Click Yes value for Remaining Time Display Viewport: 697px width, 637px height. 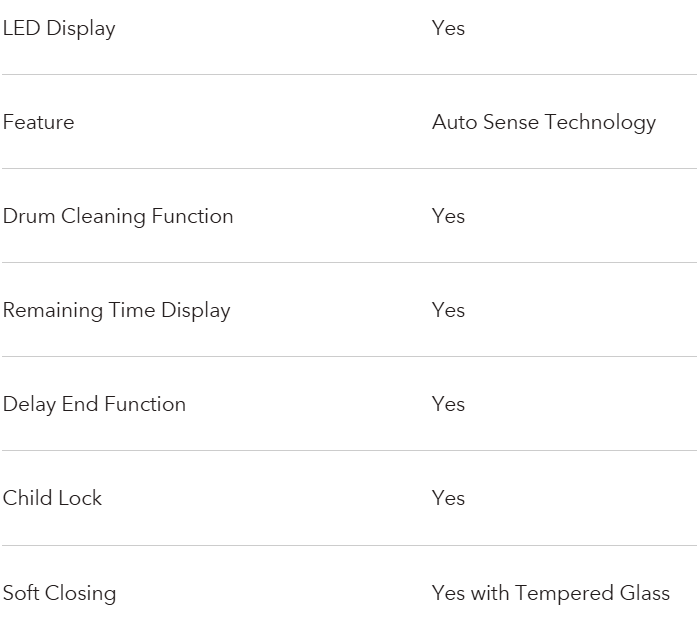448,310
